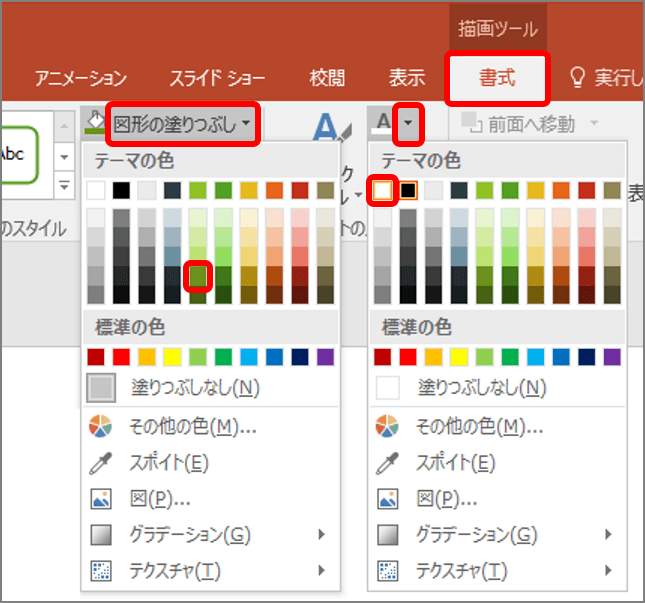Click shape styles gallery down arrow
This screenshot has height=603, width=645.
pos(64,157)
